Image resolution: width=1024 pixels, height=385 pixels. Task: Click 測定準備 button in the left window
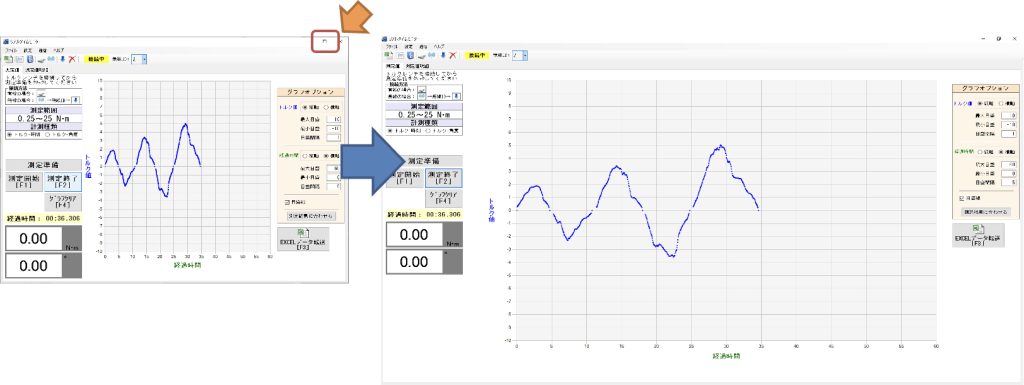(44, 164)
